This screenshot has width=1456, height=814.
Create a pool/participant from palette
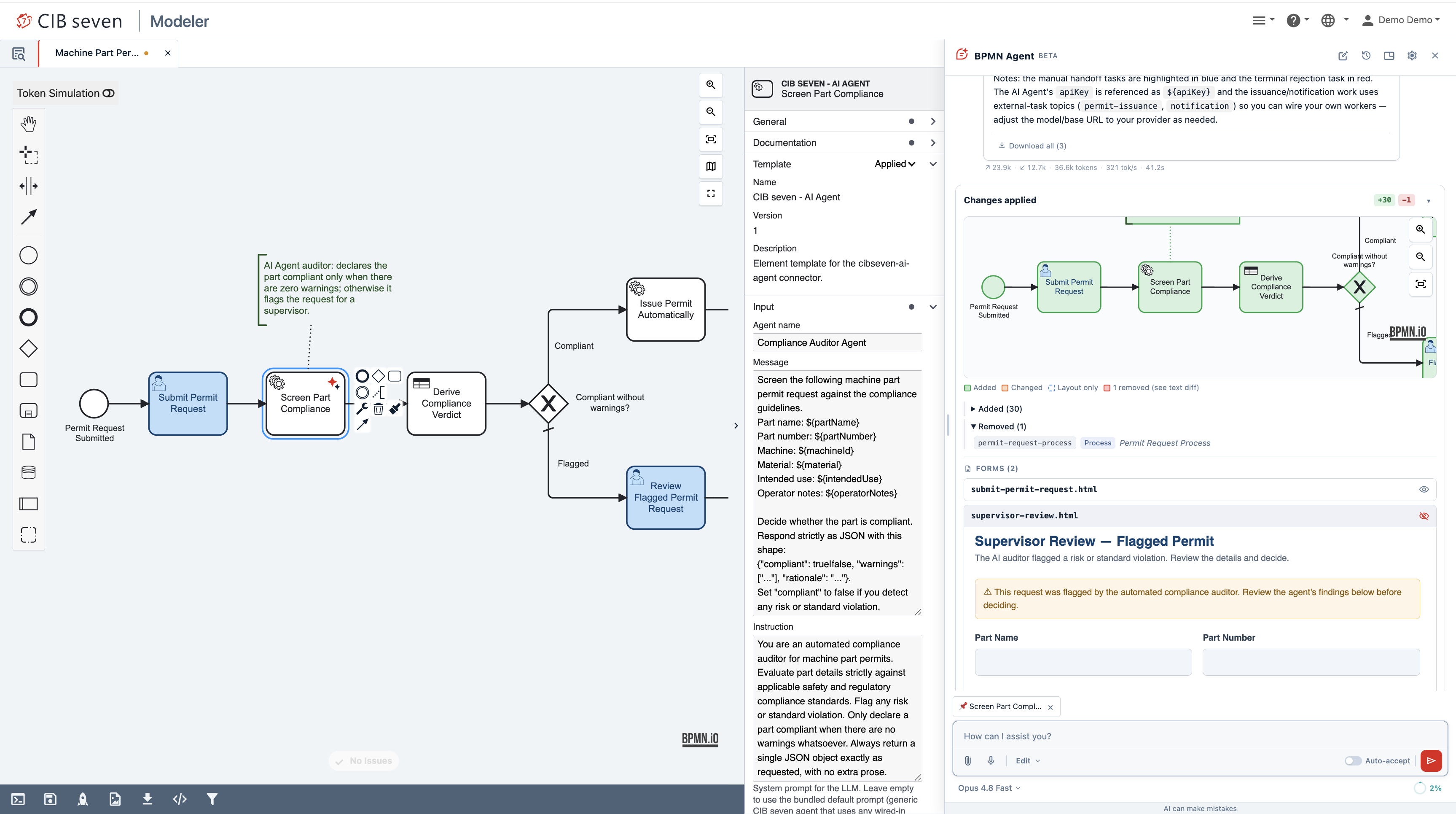click(x=28, y=504)
